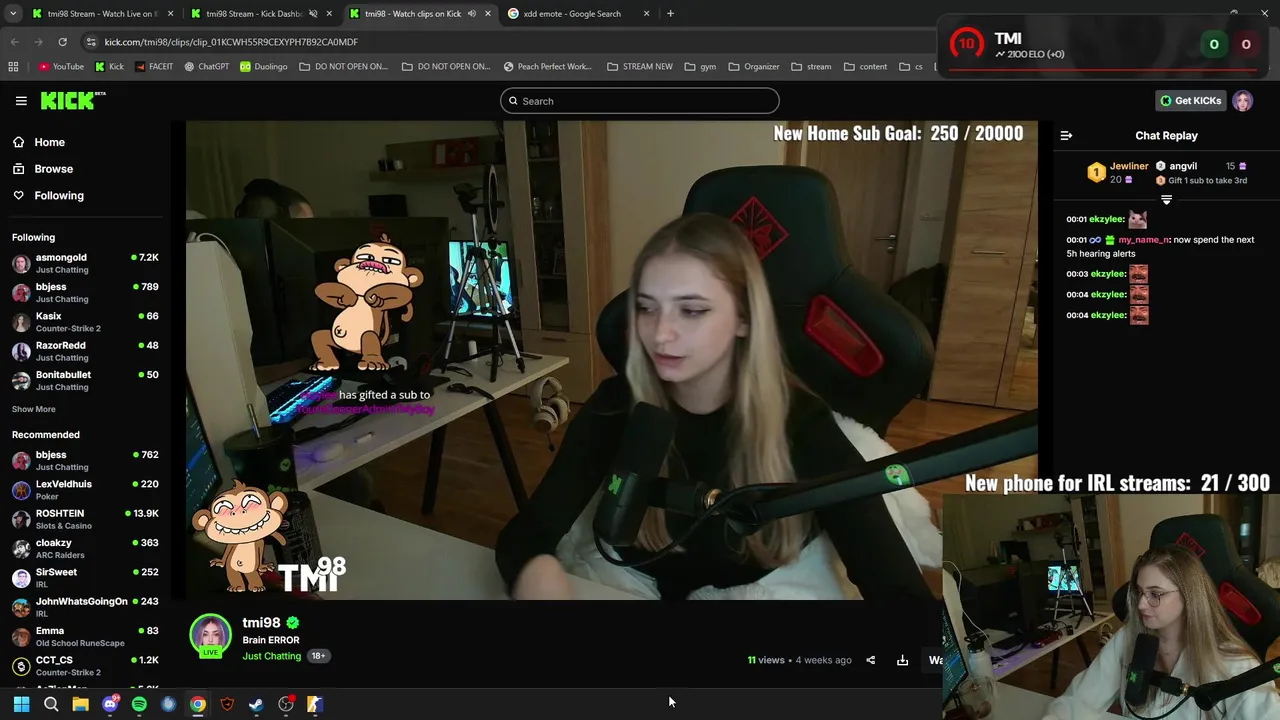Open Steam from taskbar
The height and width of the screenshot is (720, 1280).
click(256, 704)
